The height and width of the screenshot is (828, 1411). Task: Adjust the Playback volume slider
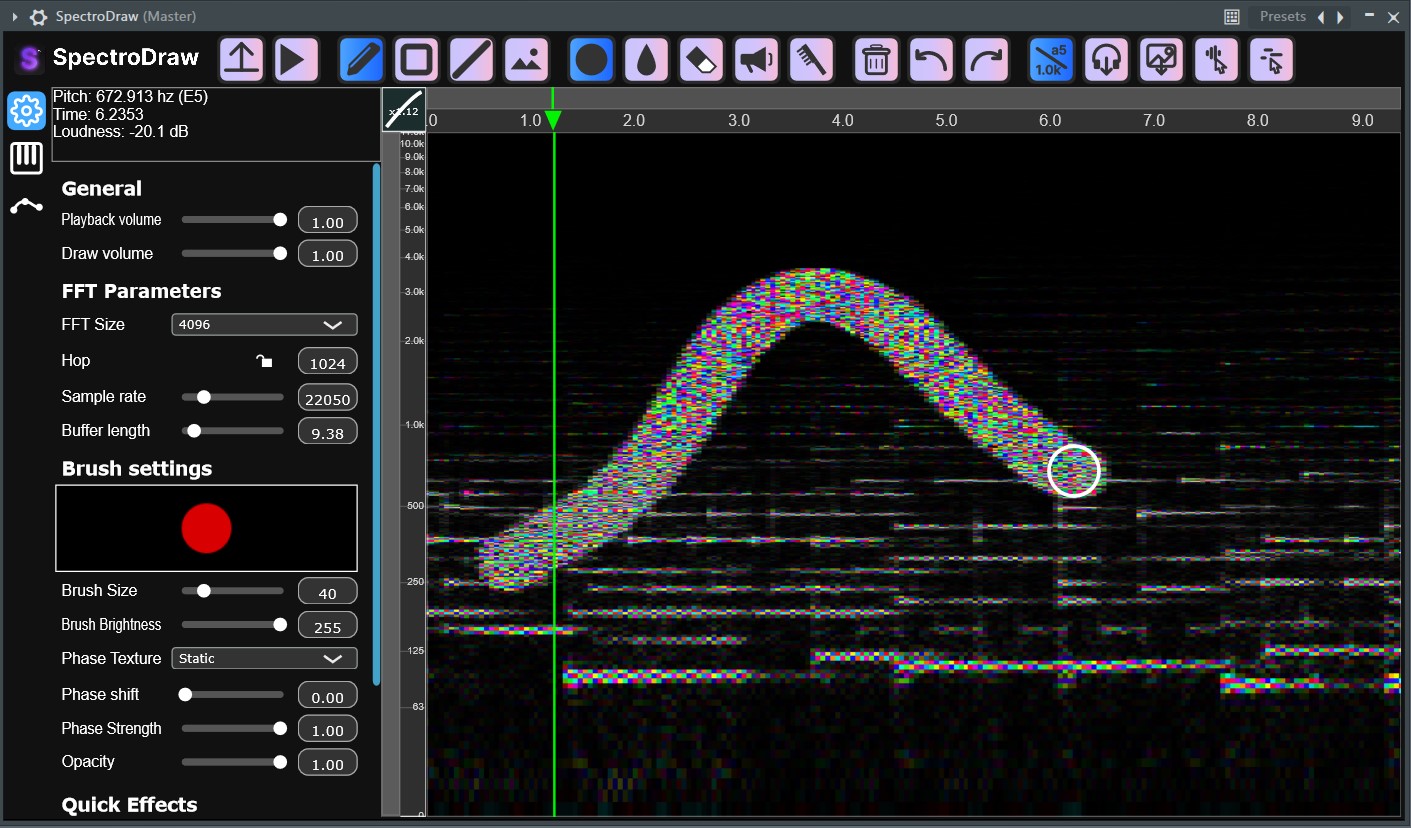[x=233, y=220]
